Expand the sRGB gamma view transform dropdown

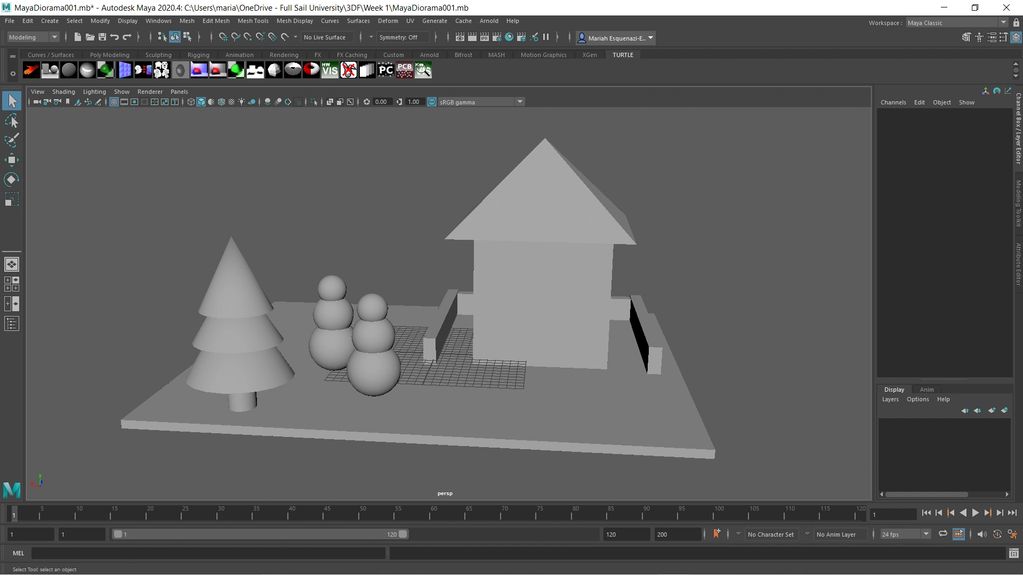(x=480, y=102)
